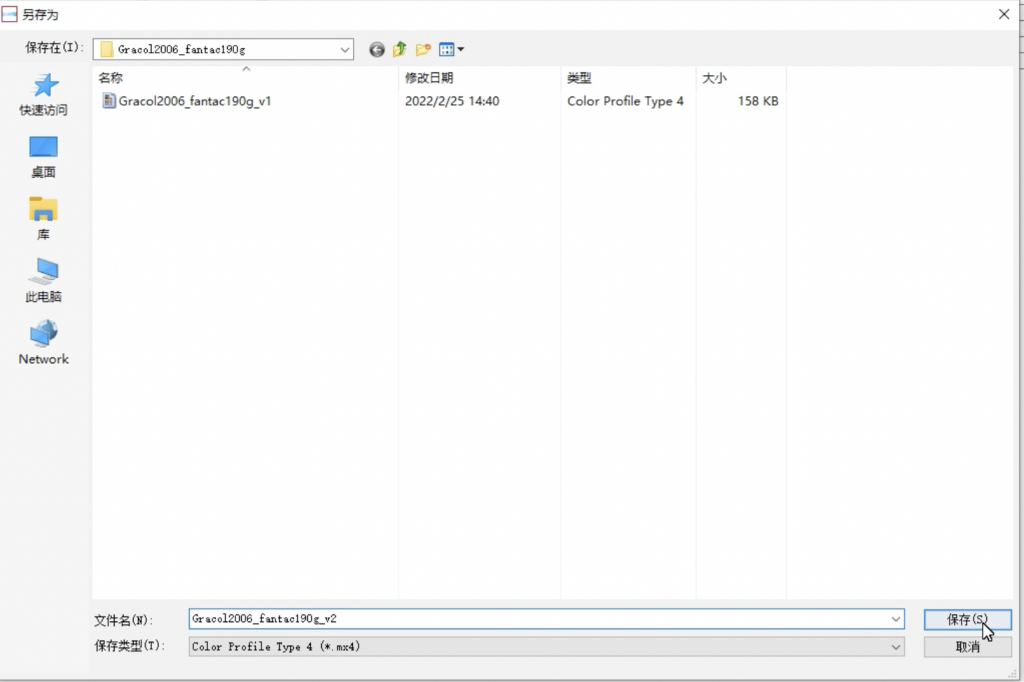The width and height of the screenshot is (1024, 682).
Task: Expand the 保存在 folder dropdown
Action: (345, 50)
